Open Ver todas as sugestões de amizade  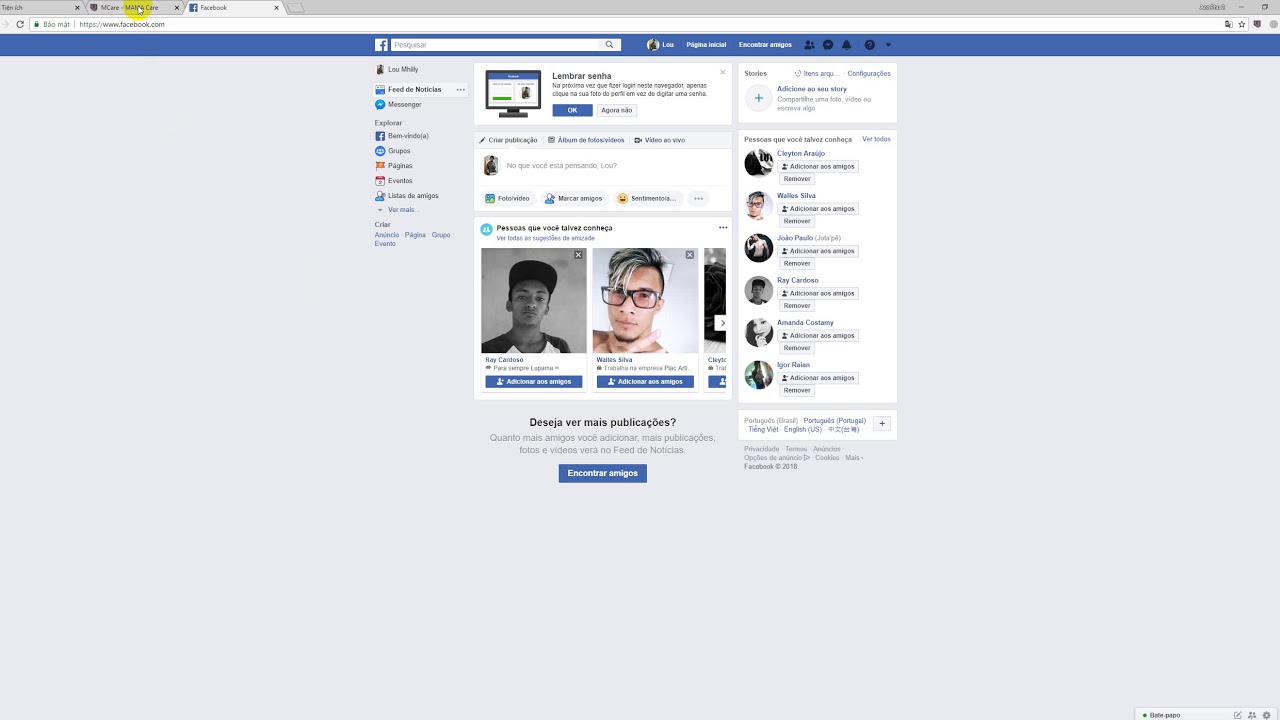[x=546, y=238]
